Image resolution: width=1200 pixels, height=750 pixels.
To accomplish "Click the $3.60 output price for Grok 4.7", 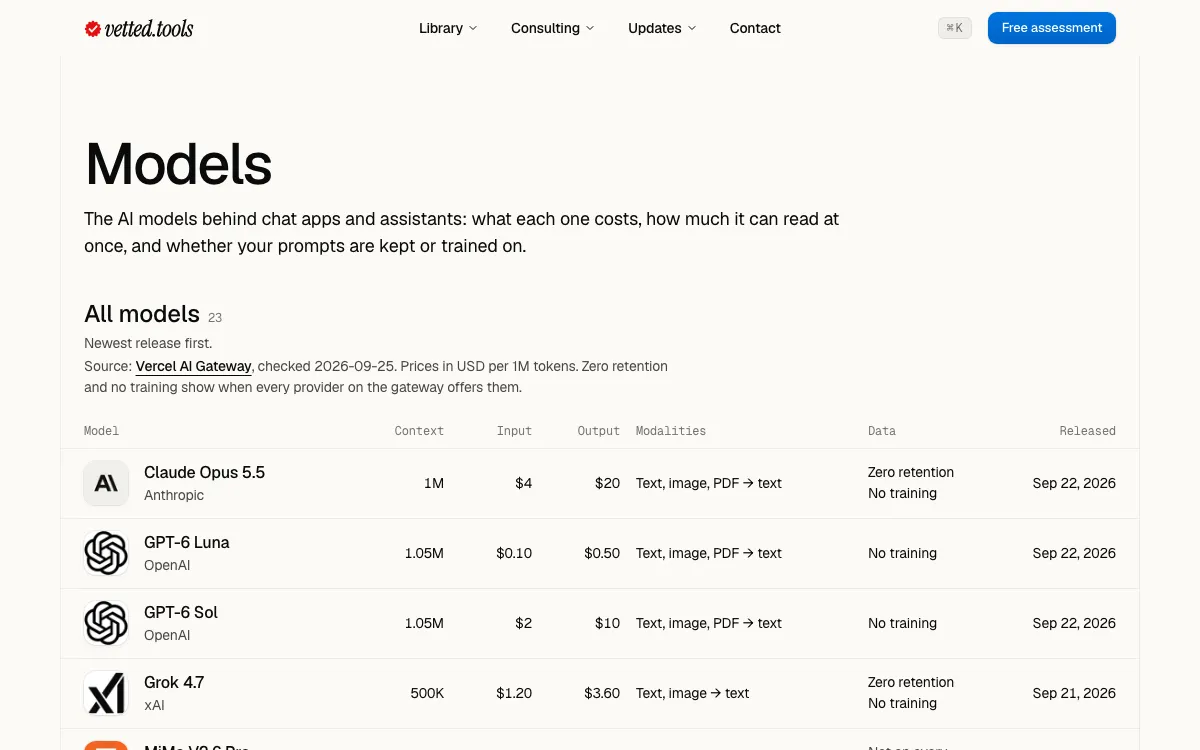I will 602,693.
